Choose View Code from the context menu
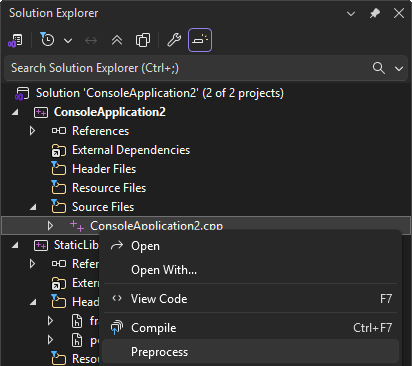The height and width of the screenshot is (366, 412). click(251, 299)
